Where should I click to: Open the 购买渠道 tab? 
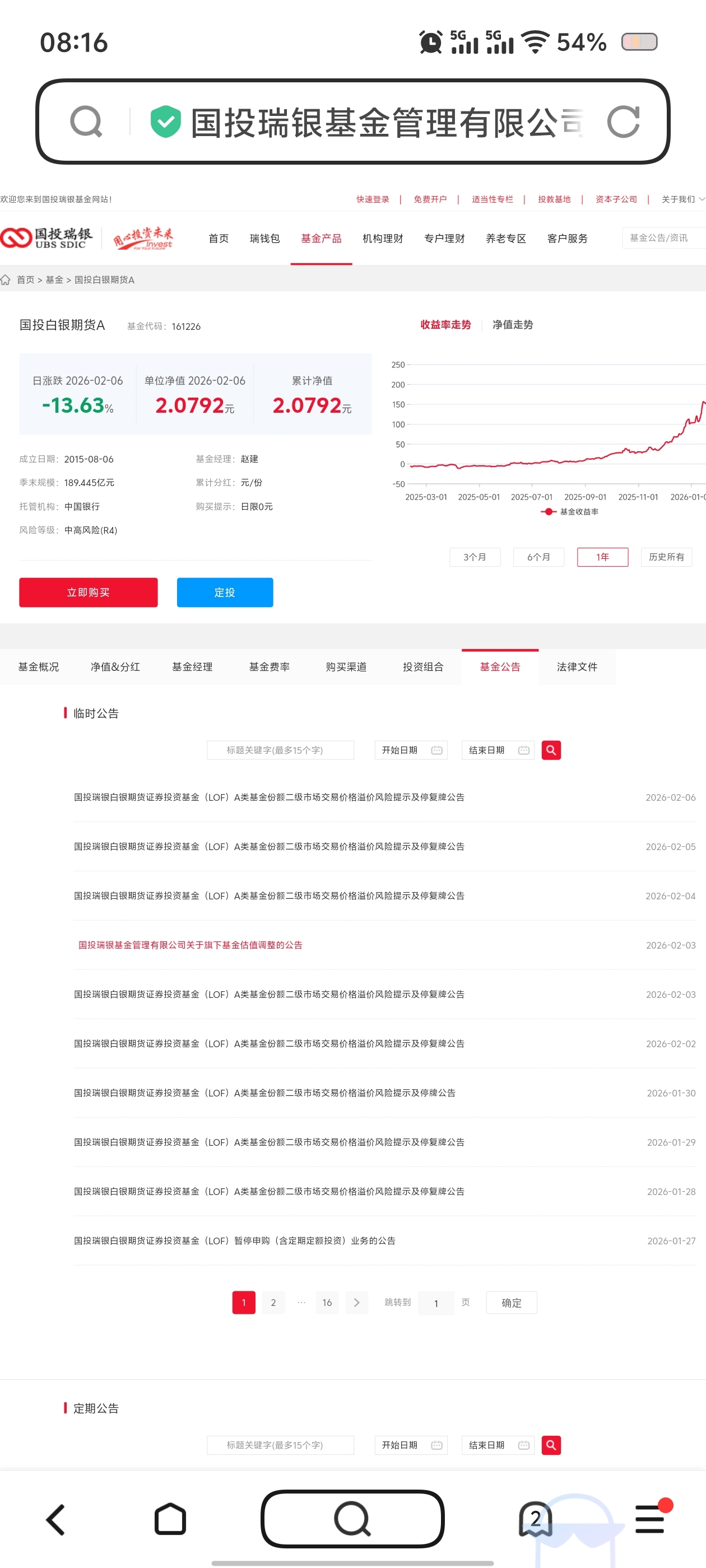coord(346,666)
